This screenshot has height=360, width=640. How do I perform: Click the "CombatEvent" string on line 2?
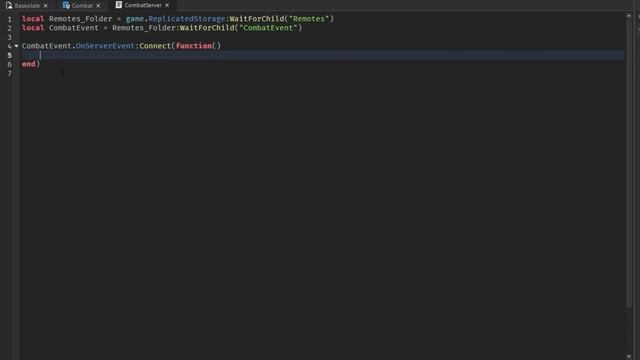268,28
